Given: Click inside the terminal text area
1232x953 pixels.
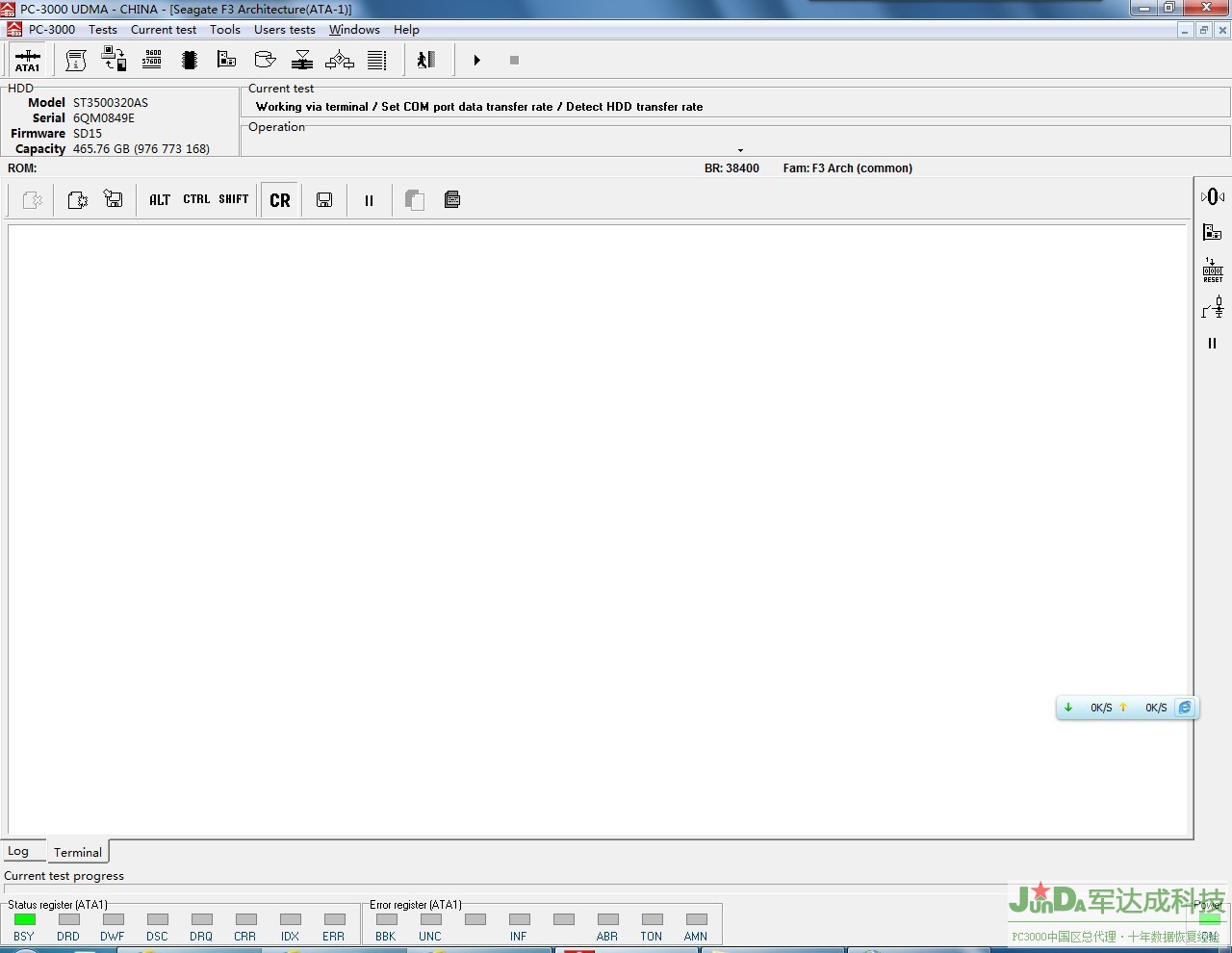Looking at the screenshot, I should click(x=598, y=529).
